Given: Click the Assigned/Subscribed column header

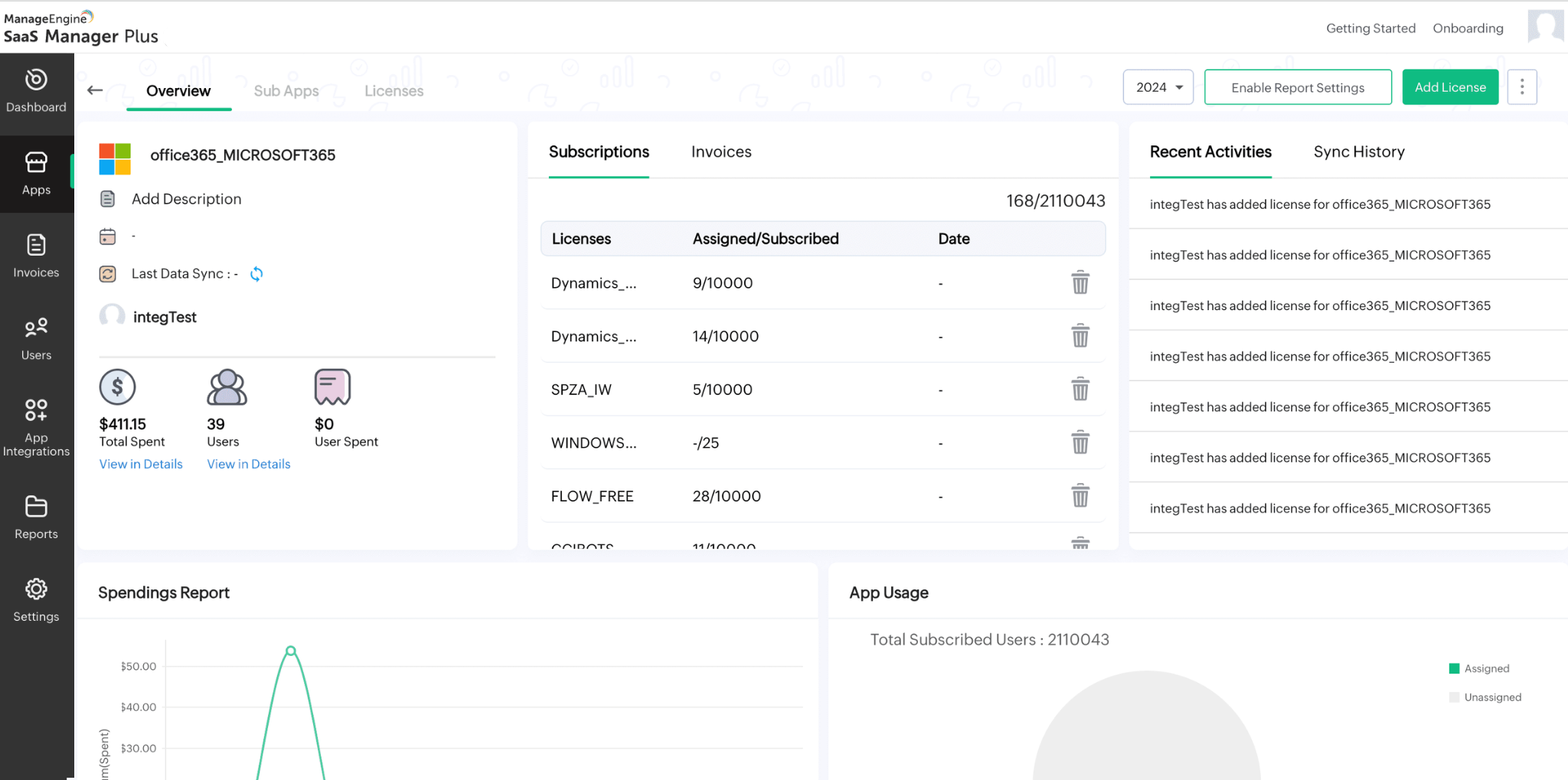Looking at the screenshot, I should 766,239.
